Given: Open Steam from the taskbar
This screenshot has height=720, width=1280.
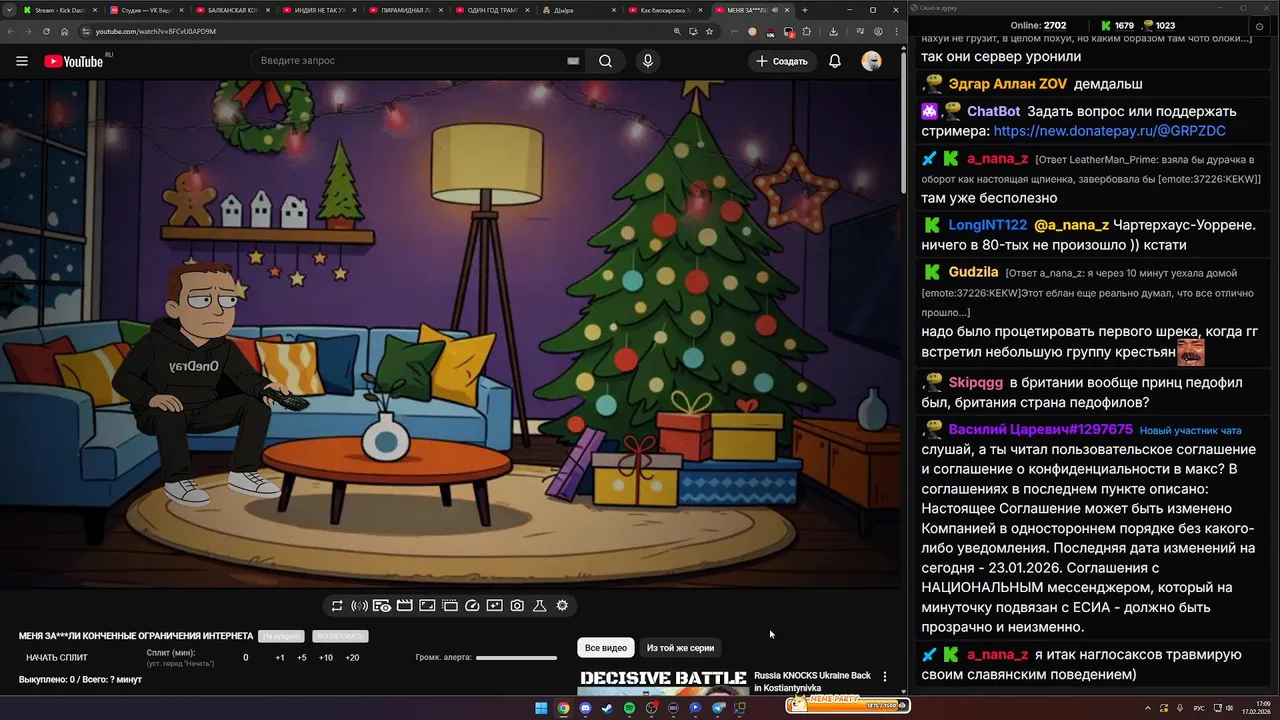Looking at the screenshot, I should coord(607,708).
